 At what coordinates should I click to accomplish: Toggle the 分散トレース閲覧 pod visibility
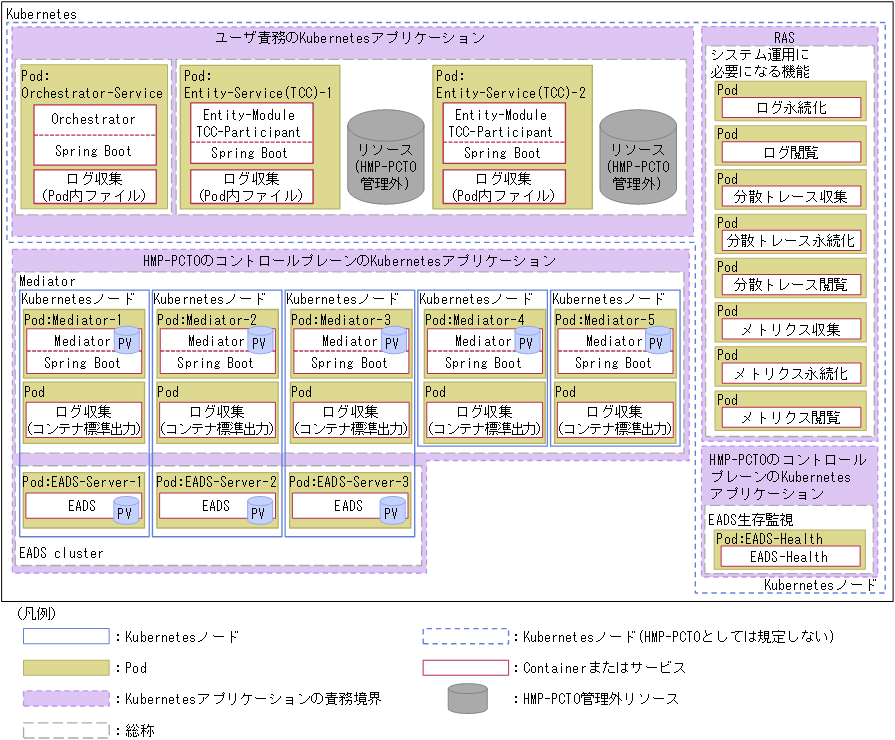pos(791,284)
